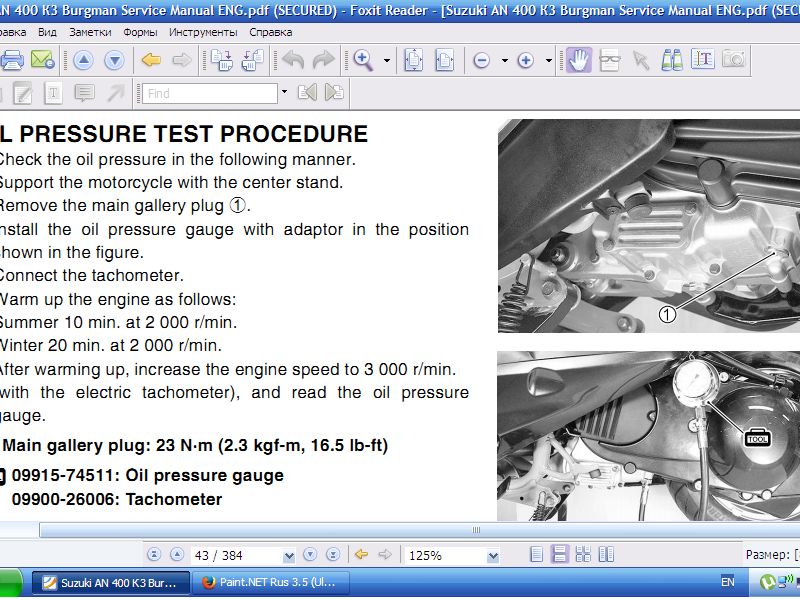Open the dropdown next to Zoom Out

click(x=505, y=61)
